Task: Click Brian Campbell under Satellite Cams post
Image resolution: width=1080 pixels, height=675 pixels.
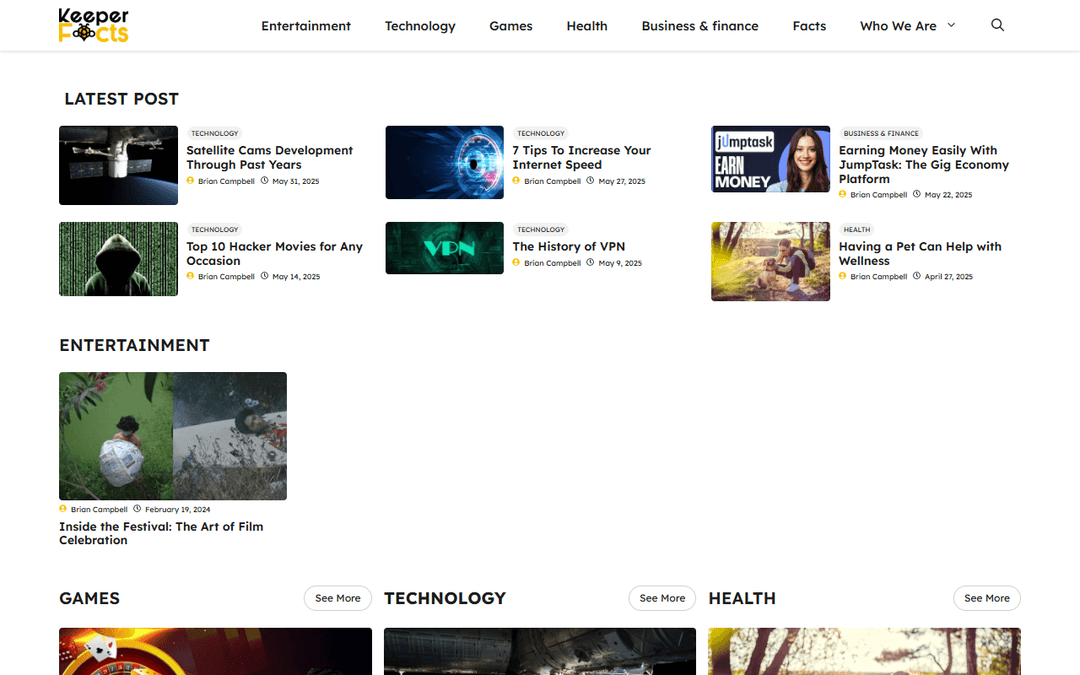Action: [x=226, y=181]
